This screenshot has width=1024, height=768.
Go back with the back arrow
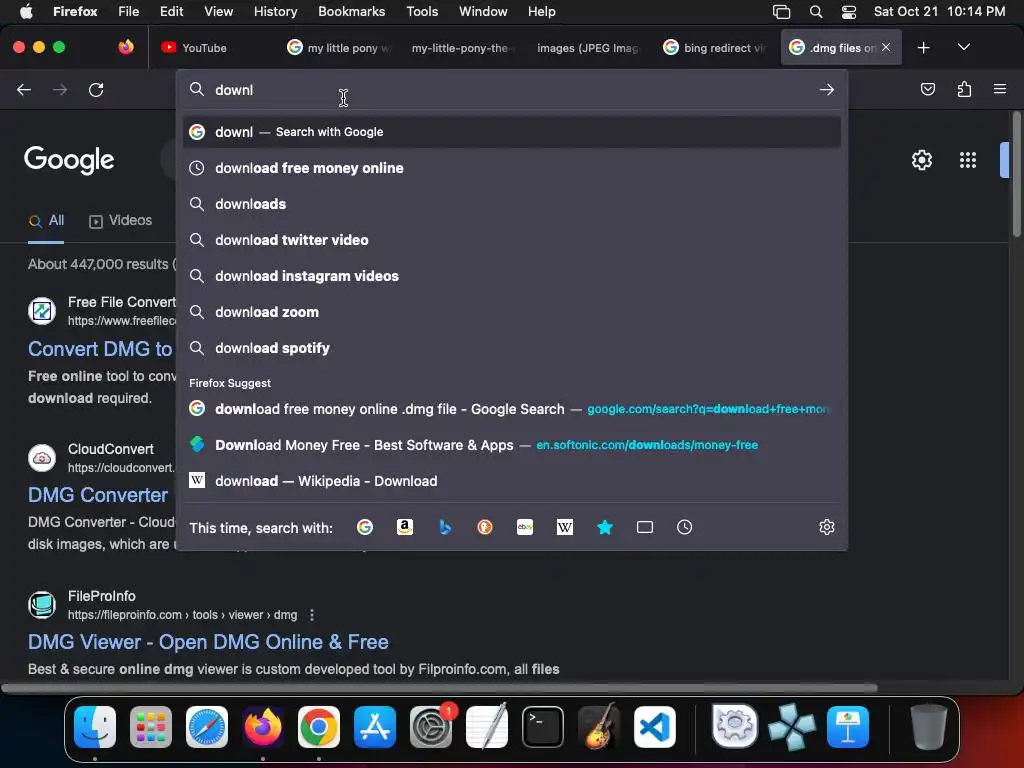coord(24,89)
